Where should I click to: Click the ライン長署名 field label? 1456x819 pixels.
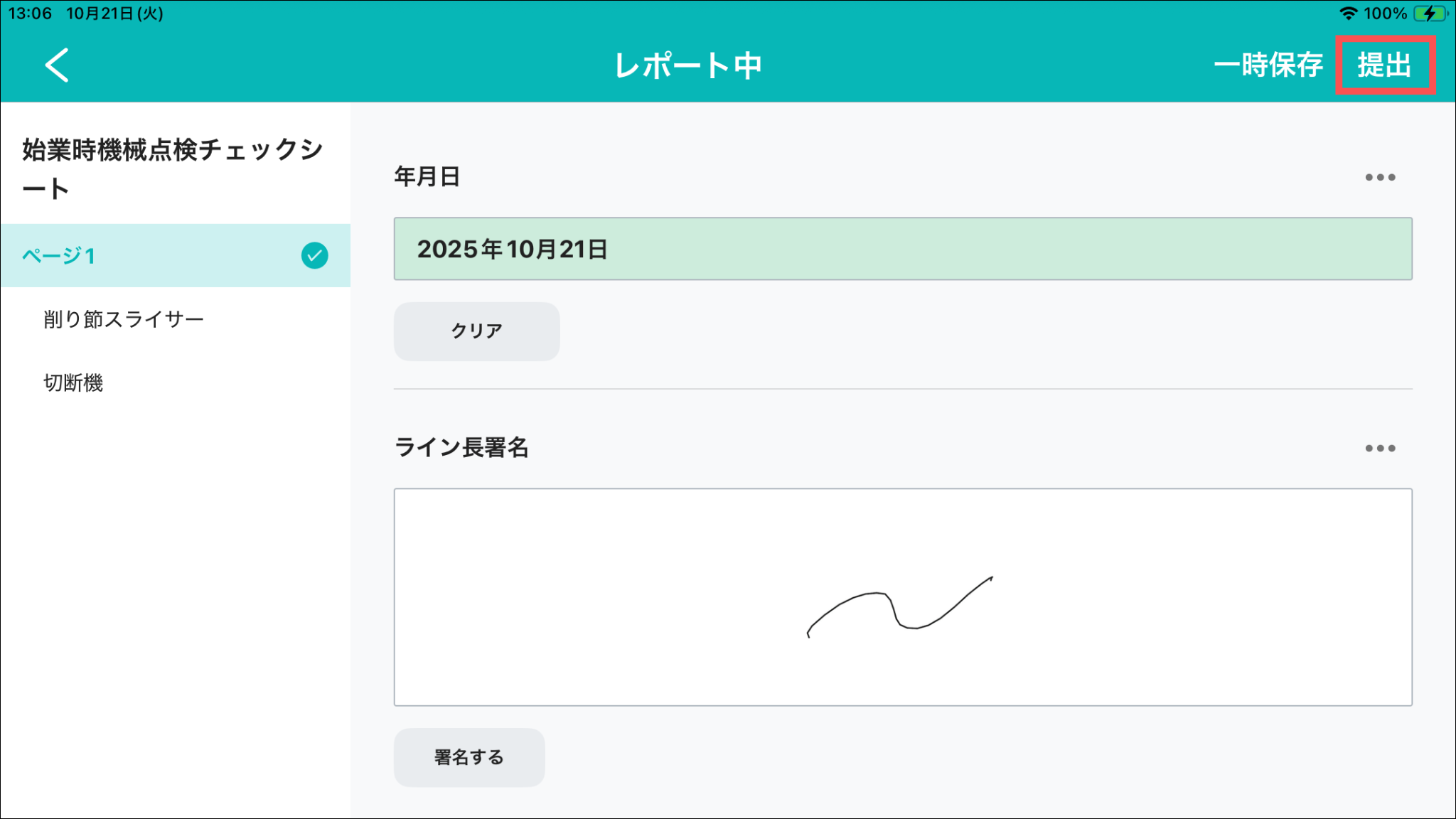pyautogui.click(x=461, y=448)
